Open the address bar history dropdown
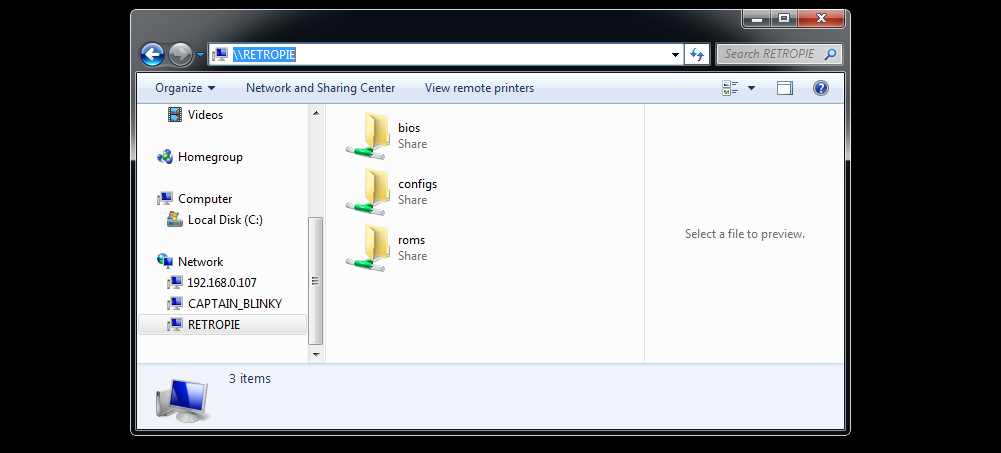The image size is (1001, 453). click(675, 54)
